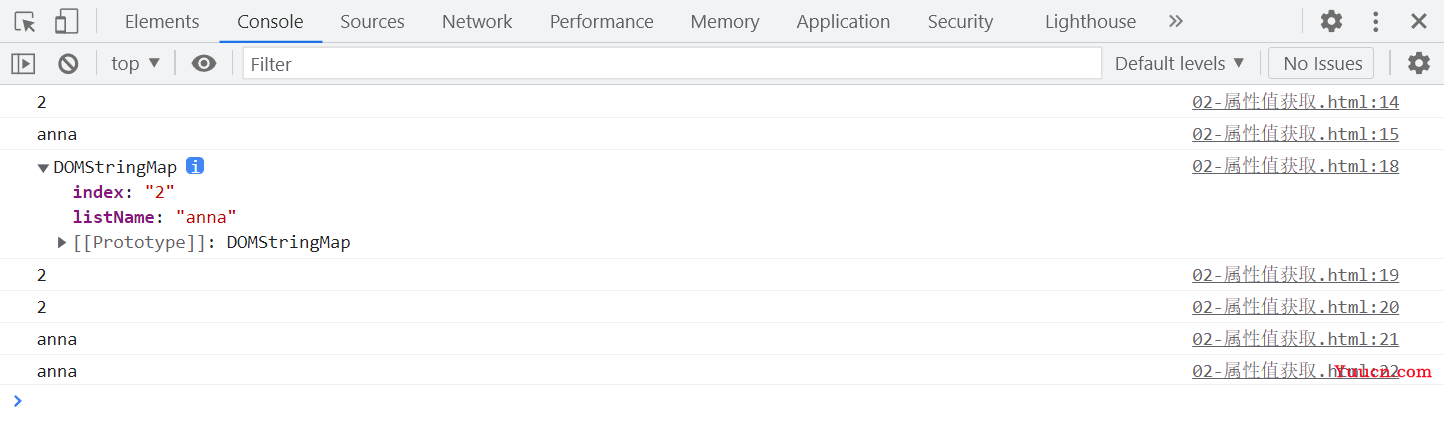
Task: Open DevTools settings gear in top bar
Action: click(1331, 21)
